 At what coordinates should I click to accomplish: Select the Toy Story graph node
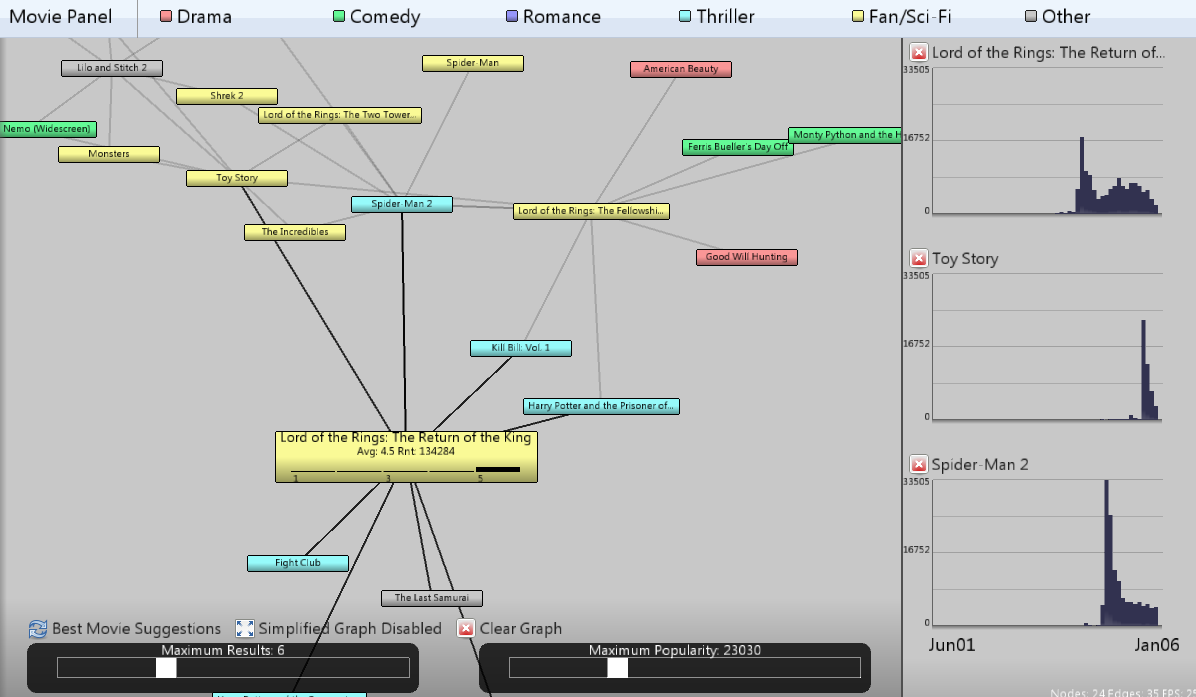click(x=237, y=178)
